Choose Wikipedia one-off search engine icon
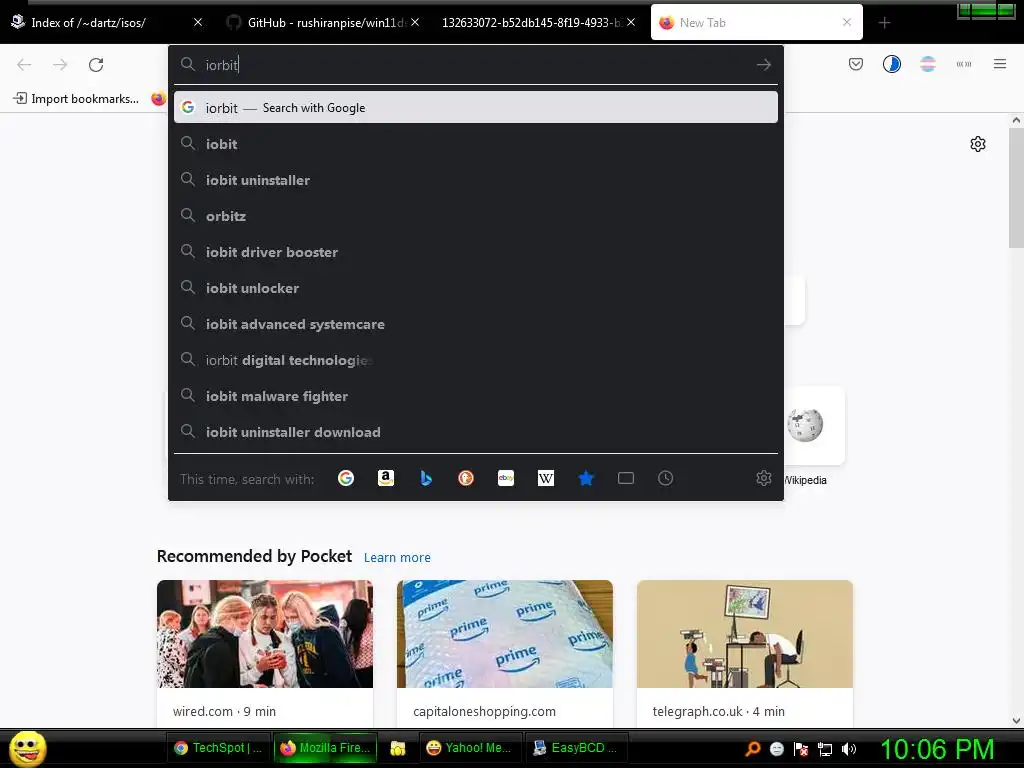Image resolution: width=1024 pixels, height=768 pixels. pyautogui.click(x=546, y=478)
